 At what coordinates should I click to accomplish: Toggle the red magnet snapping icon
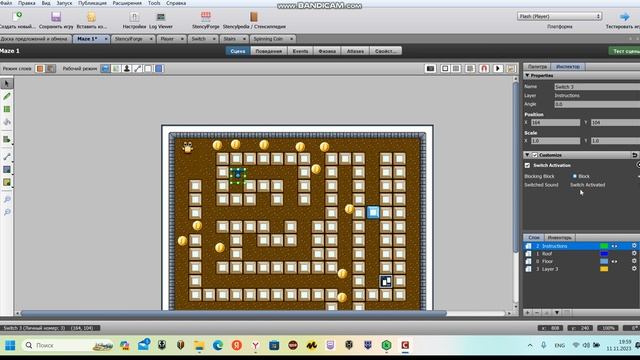484,69
